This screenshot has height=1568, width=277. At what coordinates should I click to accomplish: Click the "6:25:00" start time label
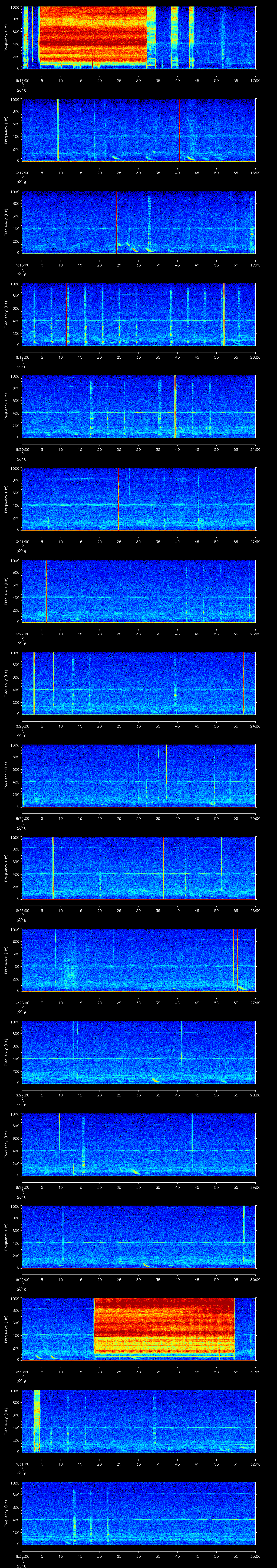[22, 910]
